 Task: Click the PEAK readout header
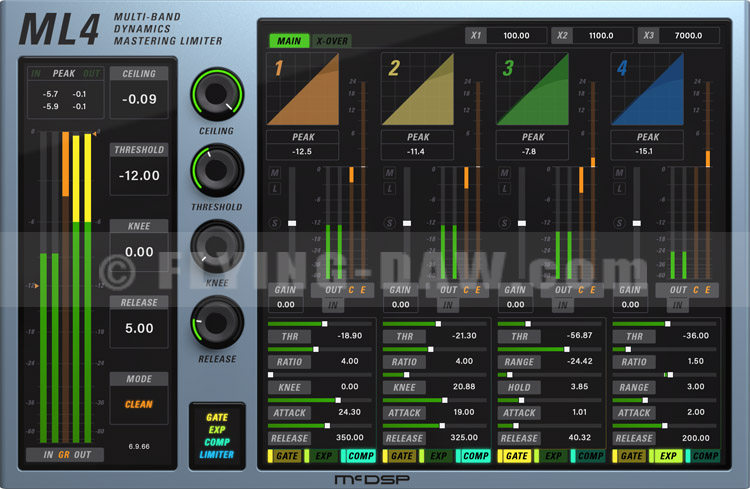click(64, 73)
